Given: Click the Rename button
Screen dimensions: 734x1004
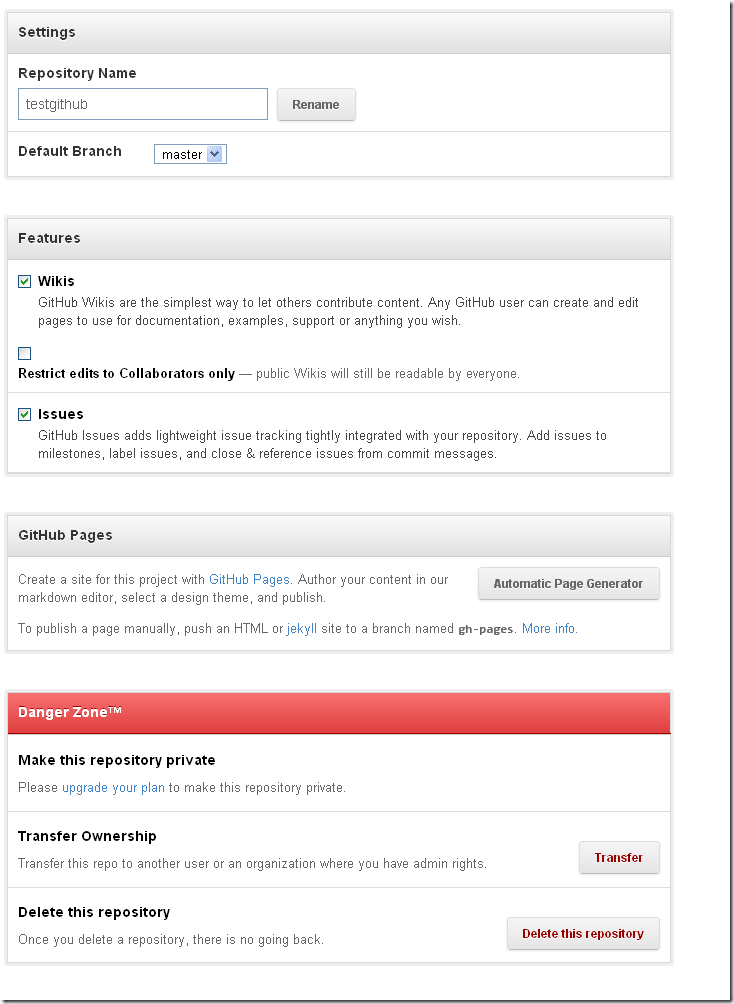Looking at the screenshot, I should click(316, 104).
